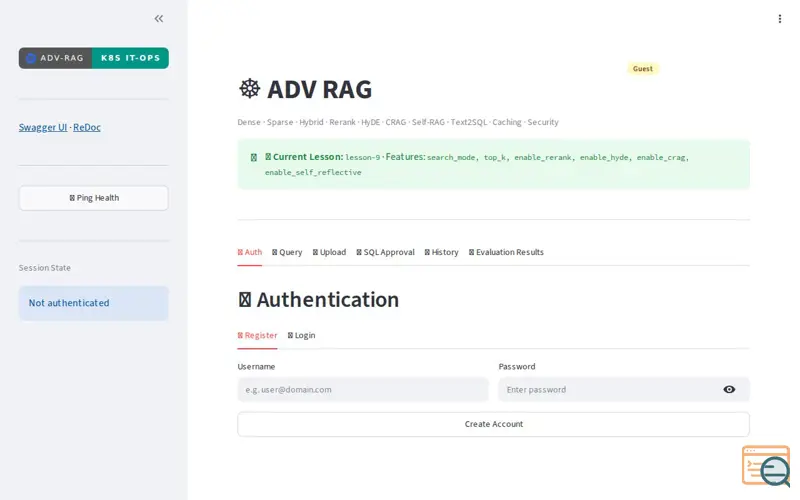Click the ADV-RAG K8S IT-OPS badge
Image resolution: width=800 pixels, height=500 pixels.
click(x=94, y=58)
